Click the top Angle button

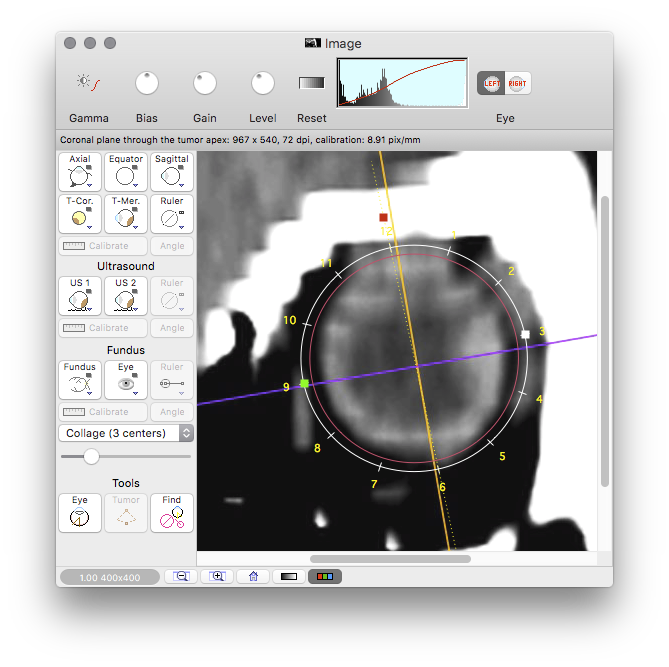point(172,246)
